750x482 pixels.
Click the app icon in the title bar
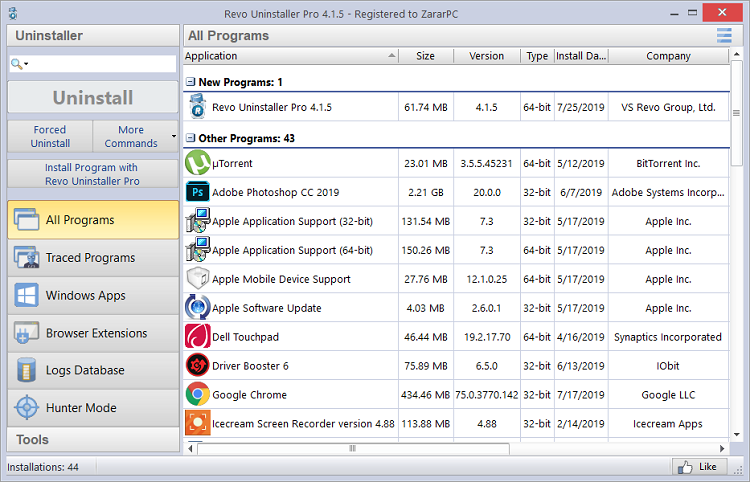(13, 13)
